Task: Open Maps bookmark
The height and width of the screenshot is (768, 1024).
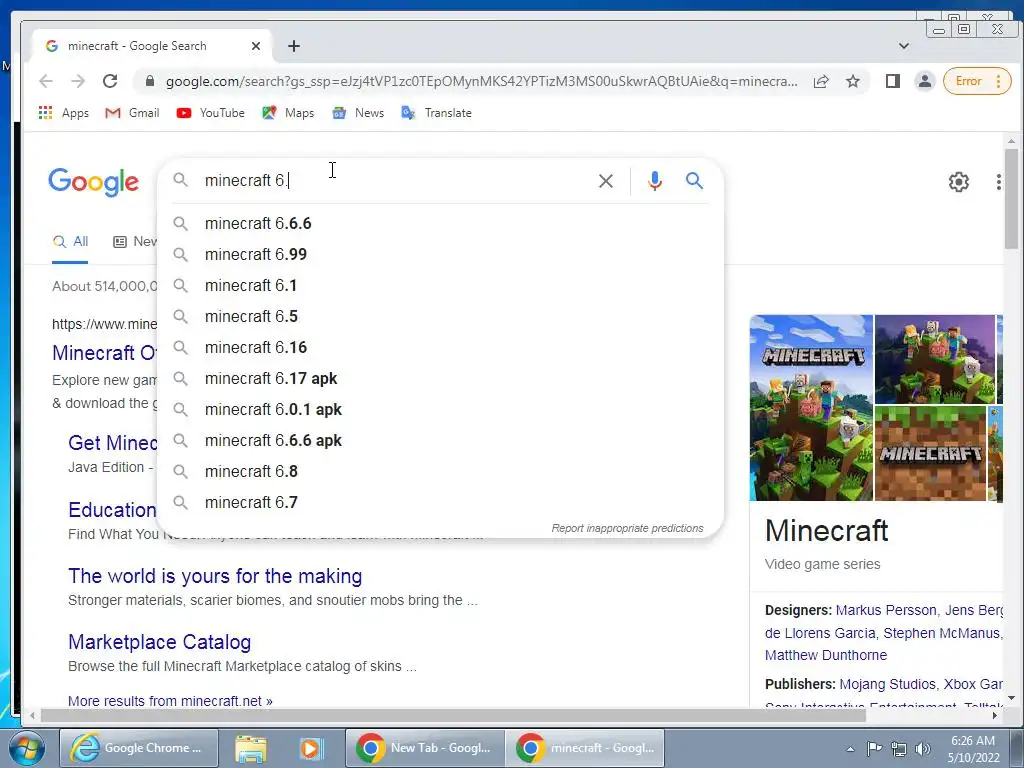Action: click(x=288, y=113)
